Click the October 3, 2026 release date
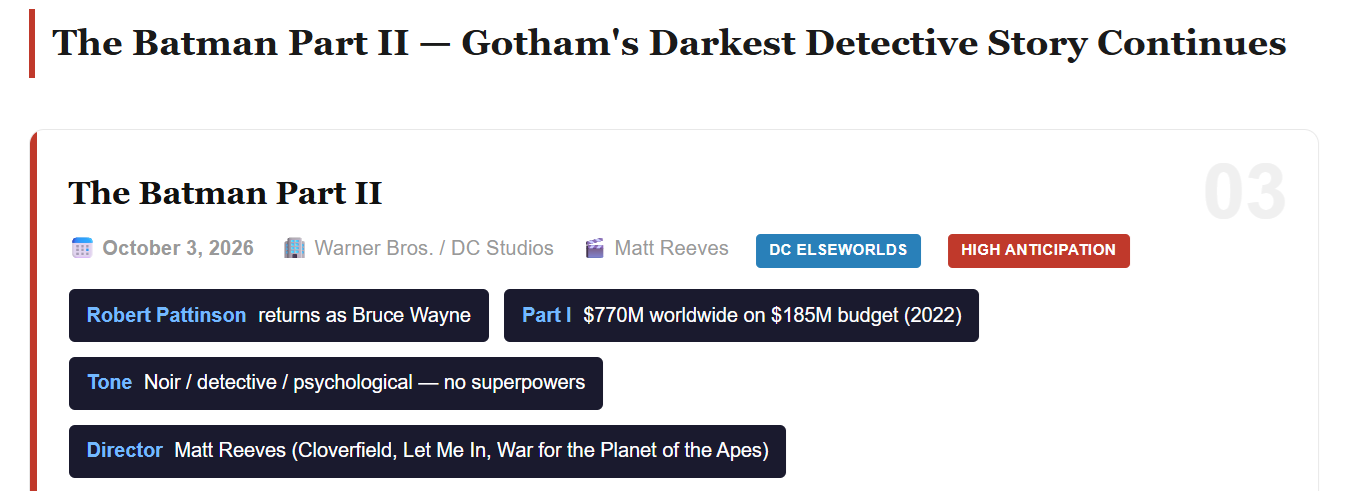1361x491 pixels. (178, 248)
